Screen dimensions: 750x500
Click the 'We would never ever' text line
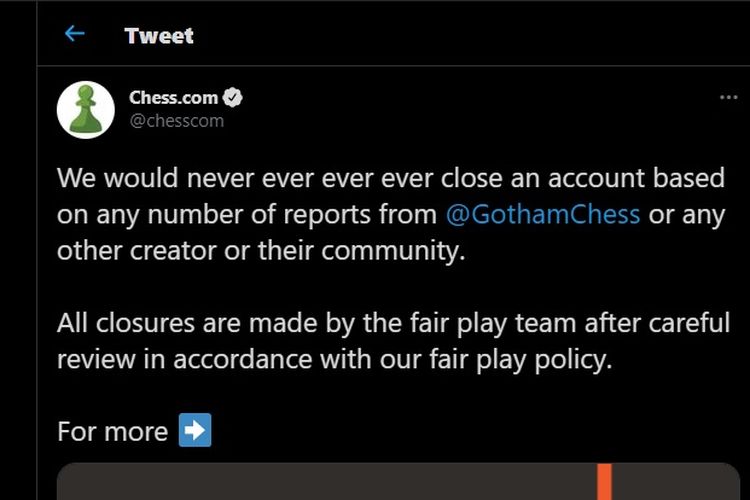[390, 178]
